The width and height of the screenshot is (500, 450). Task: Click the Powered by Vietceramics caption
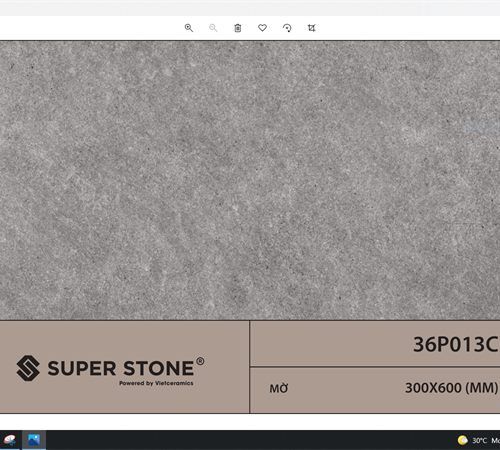[x=156, y=383]
